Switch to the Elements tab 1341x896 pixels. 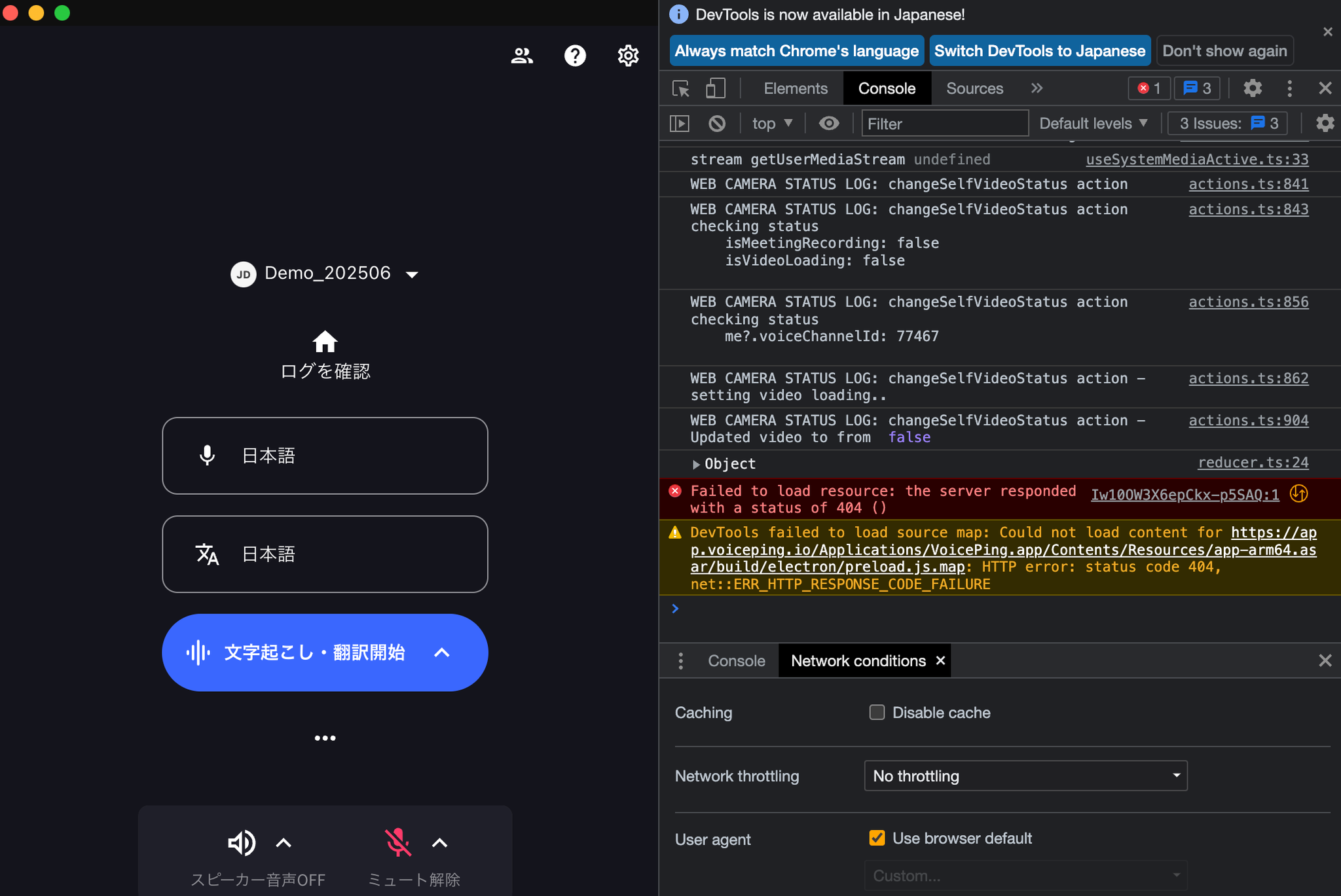click(795, 88)
